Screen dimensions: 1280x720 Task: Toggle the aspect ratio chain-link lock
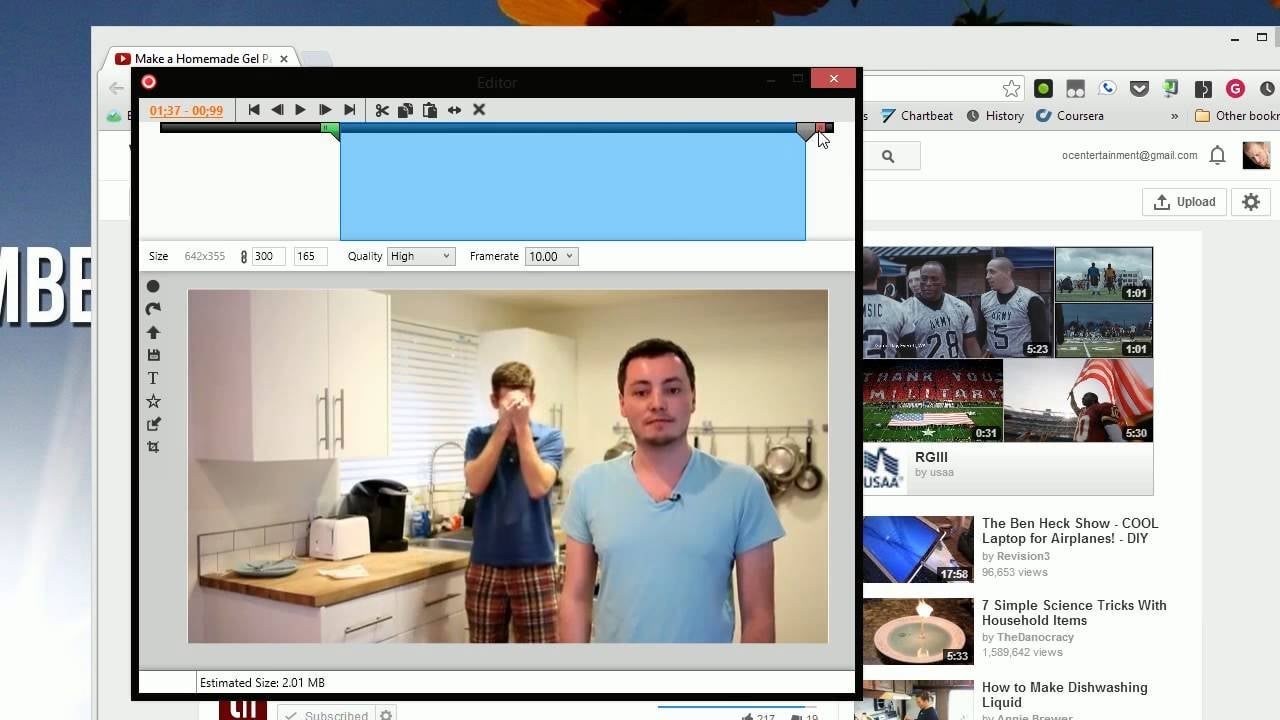coord(243,257)
